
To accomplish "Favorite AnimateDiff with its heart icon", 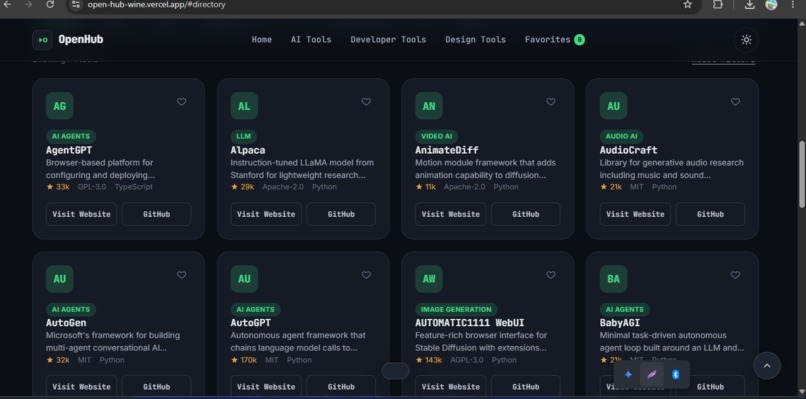I will pyautogui.click(x=551, y=102).
